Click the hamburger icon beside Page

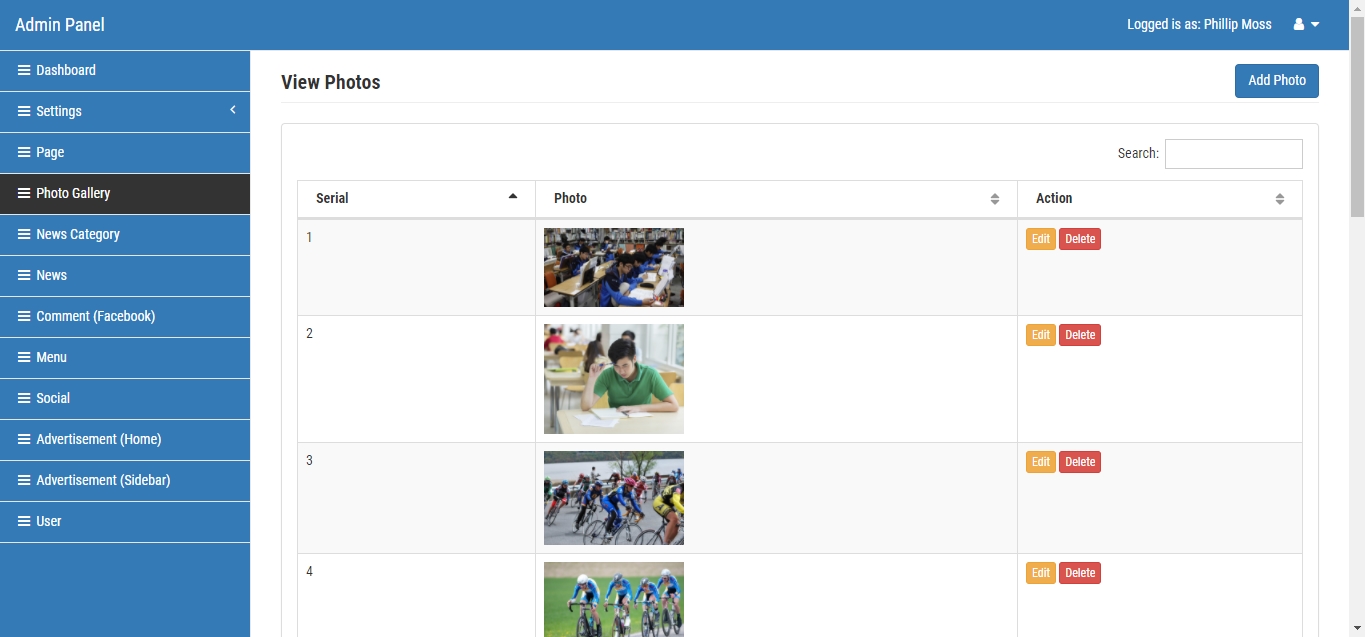(24, 152)
